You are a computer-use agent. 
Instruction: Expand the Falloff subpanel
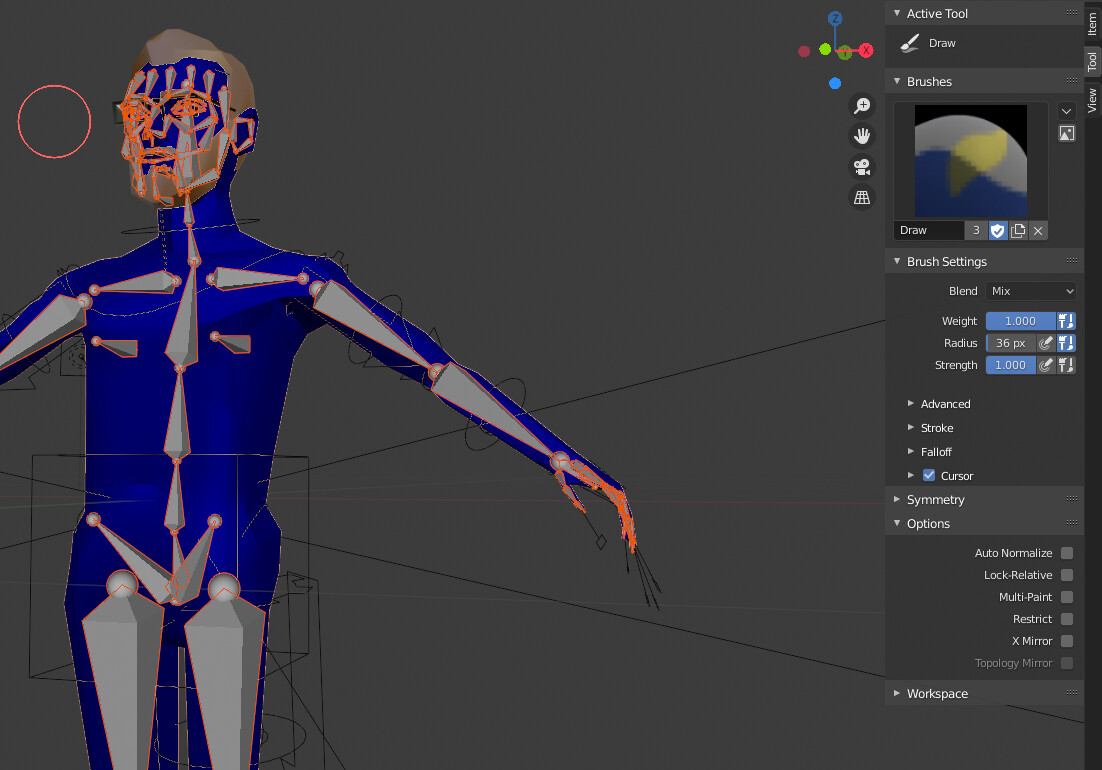[911, 452]
